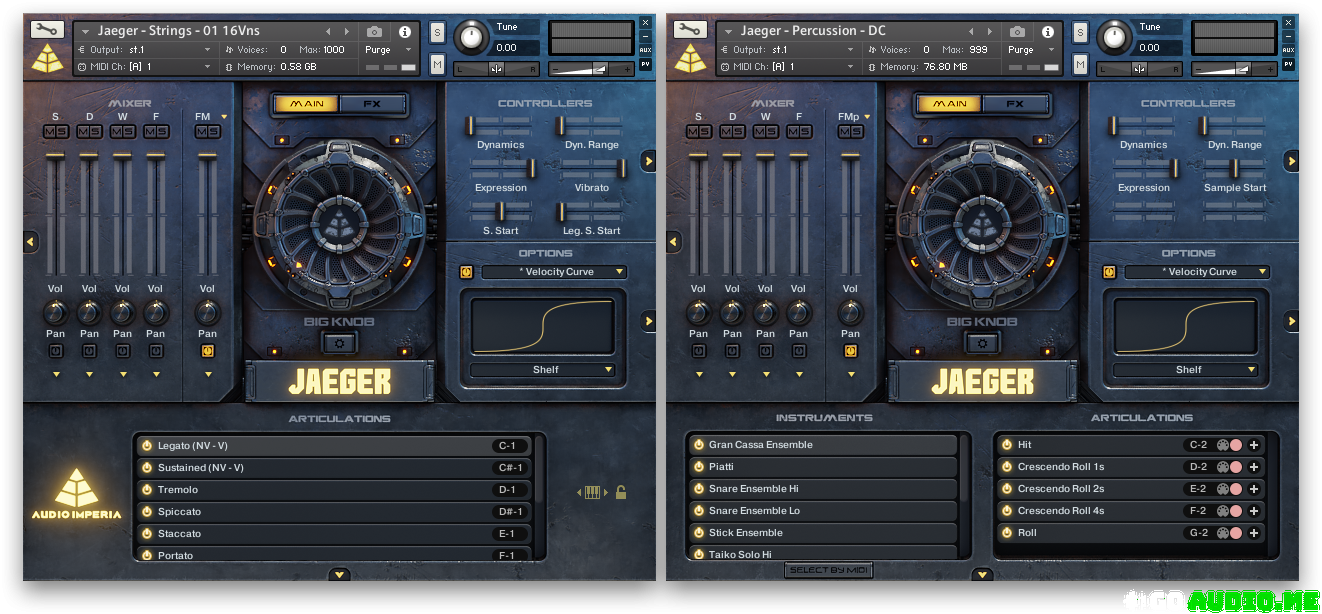Expand the arrow below Strings articulations list
The width and height of the screenshot is (1322, 614).
[x=340, y=575]
